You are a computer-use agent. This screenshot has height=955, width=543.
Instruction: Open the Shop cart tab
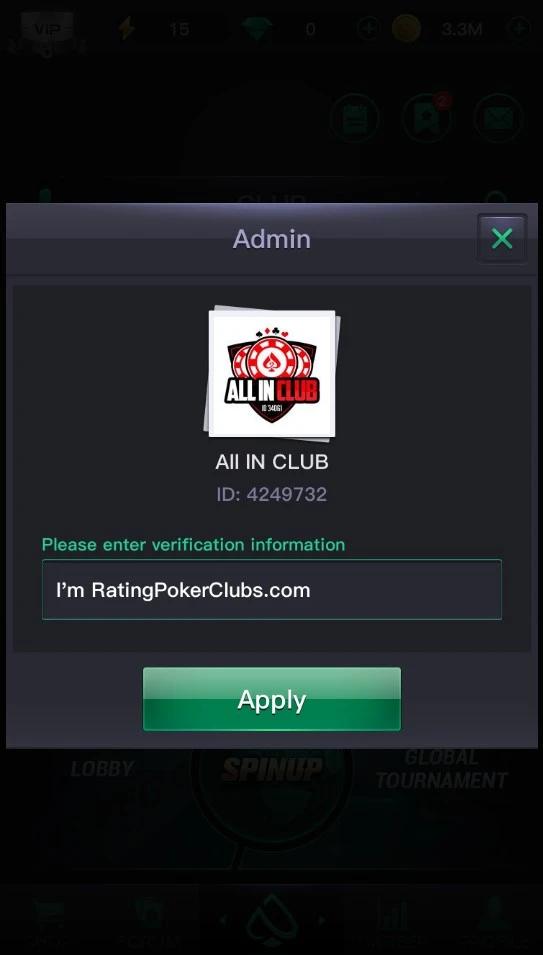pos(48,923)
